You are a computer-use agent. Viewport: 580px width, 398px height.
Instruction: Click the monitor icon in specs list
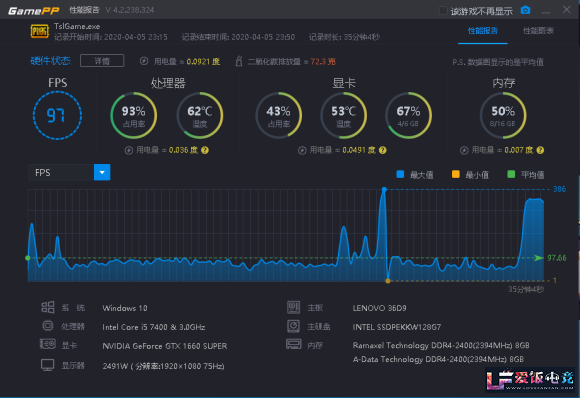point(48,365)
